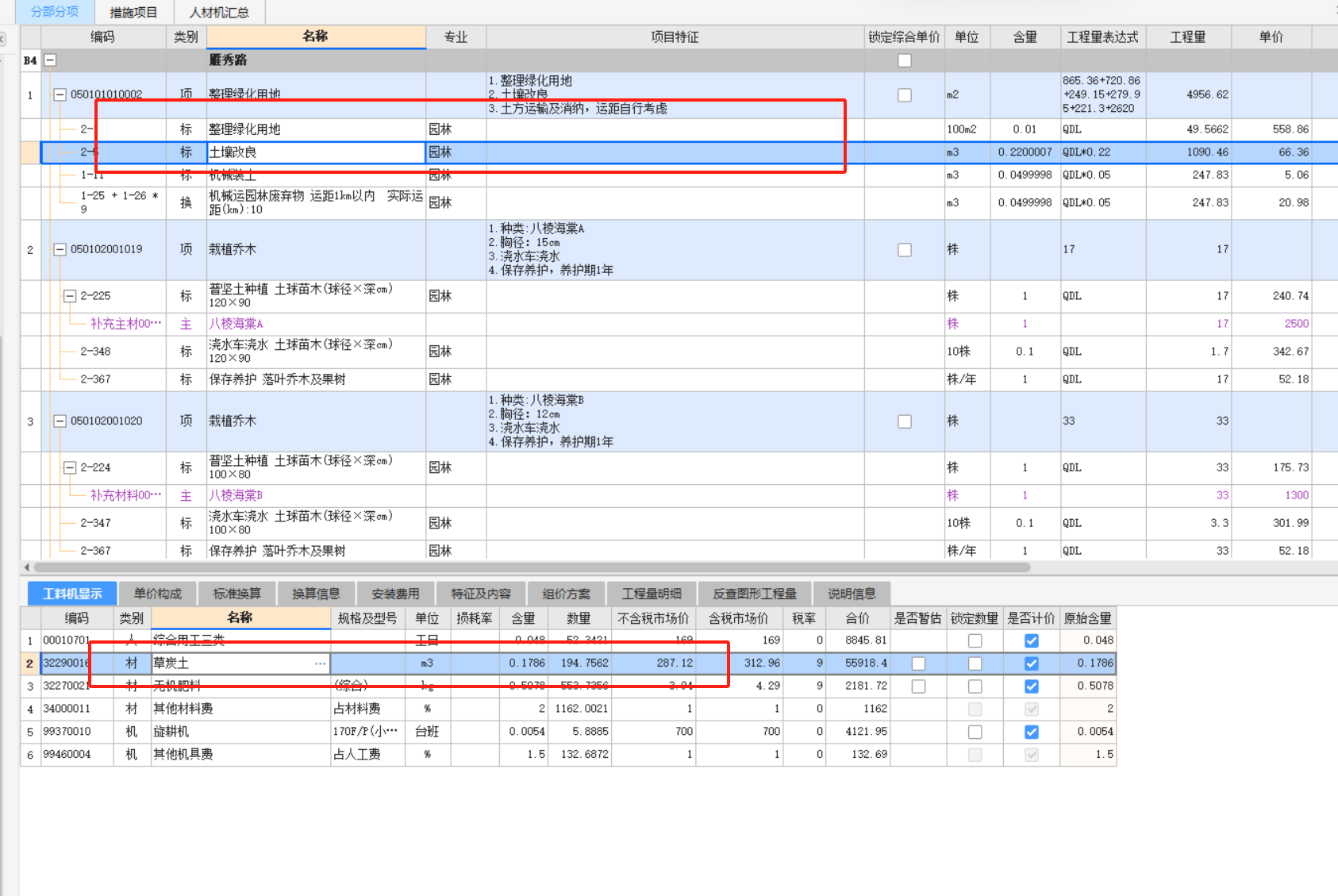
Task: Uncheck 是否计价 for 草炭土 row
Action: 1032,663
